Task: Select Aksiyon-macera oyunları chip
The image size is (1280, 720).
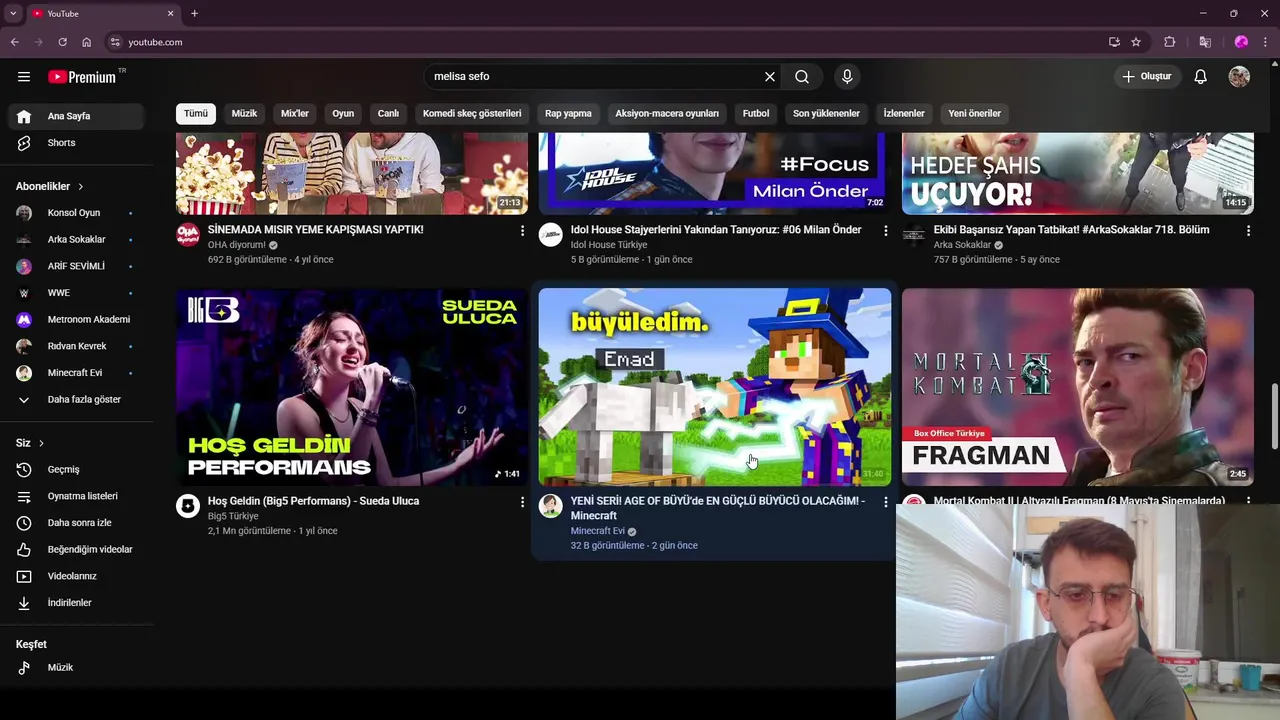Action: 667,113
